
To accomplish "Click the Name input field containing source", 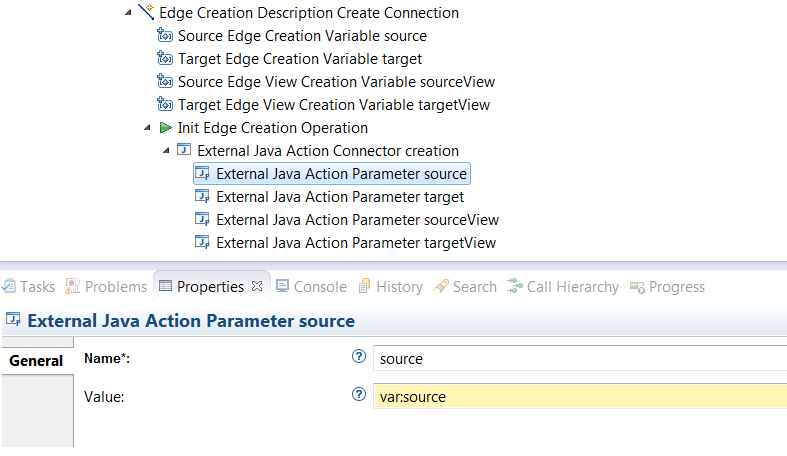I will [x=580, y=358].
